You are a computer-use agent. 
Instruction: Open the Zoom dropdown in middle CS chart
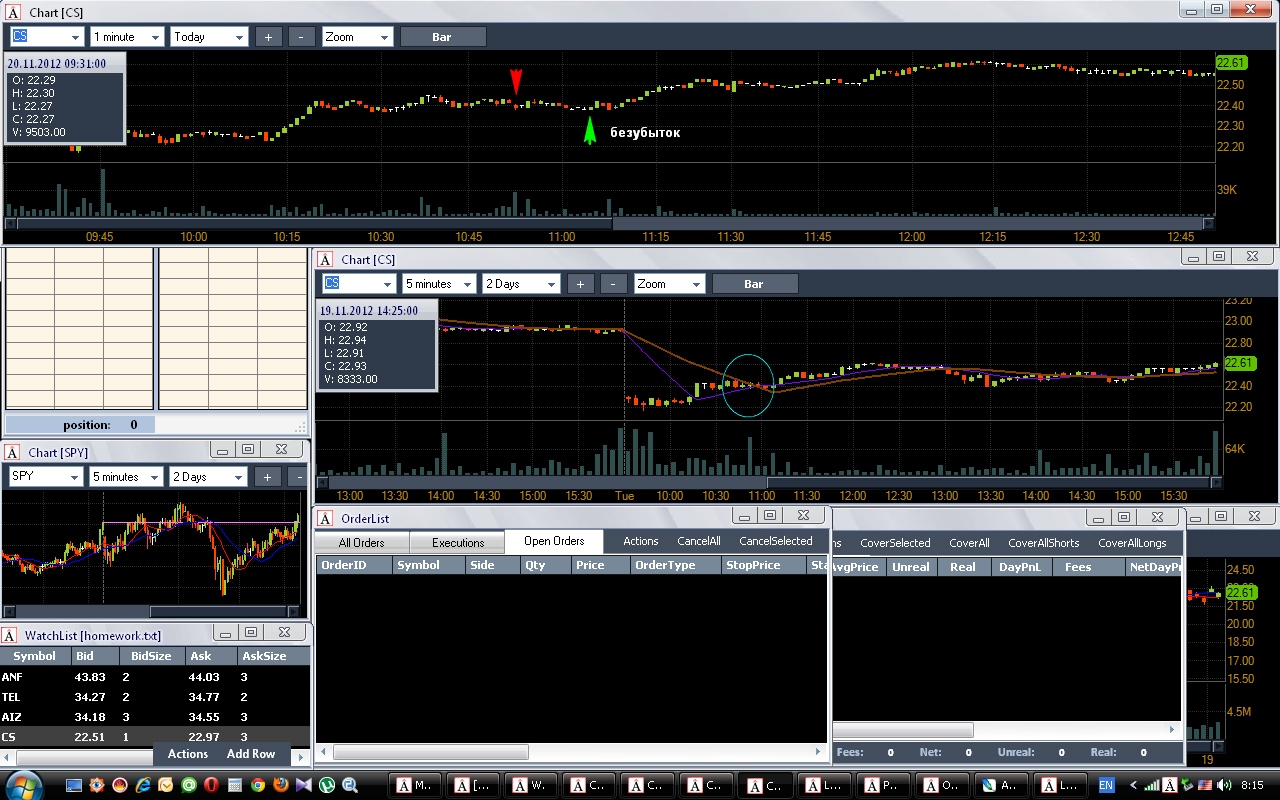669,284
